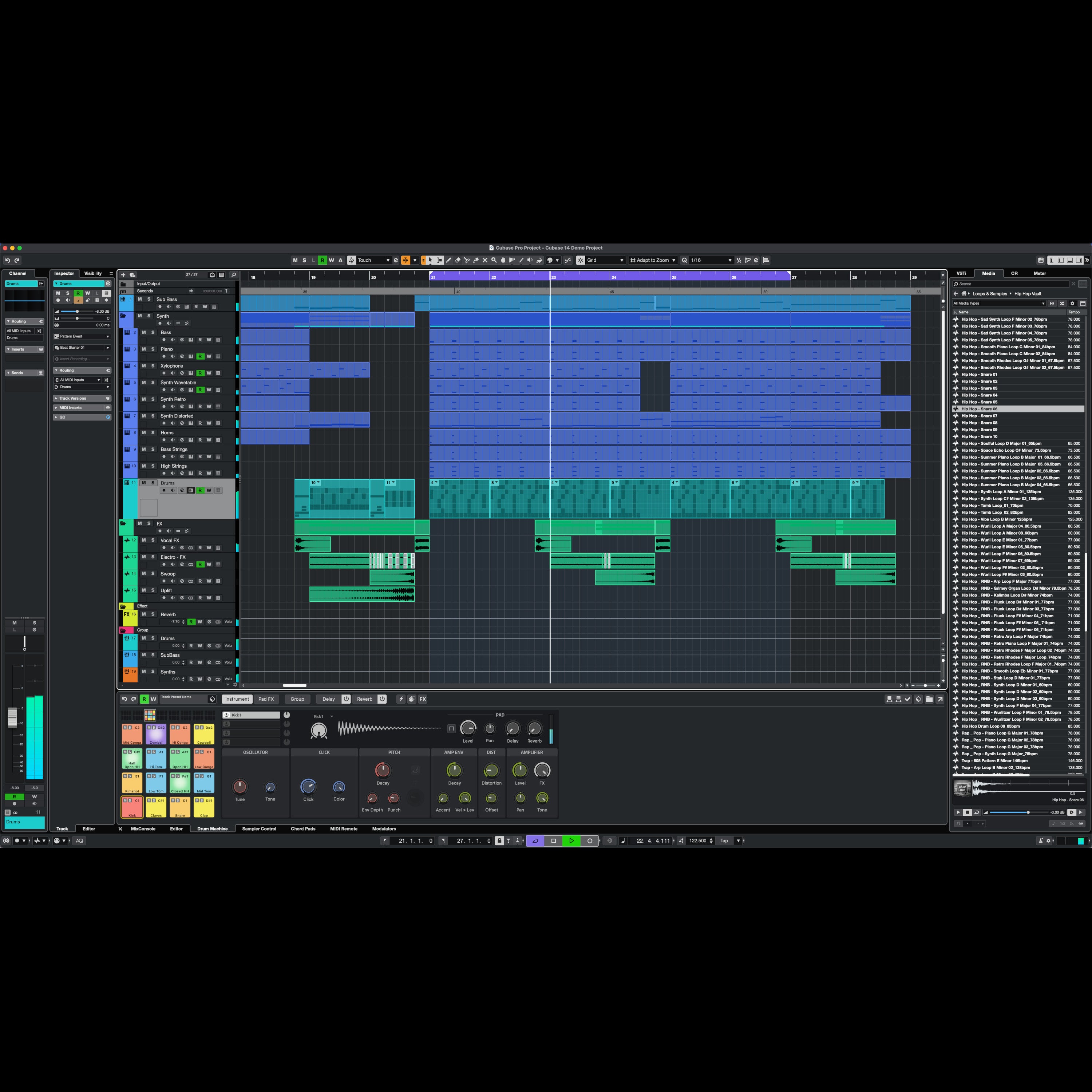Screen dimensions: 1092x1092
Task: Start playback with the green Play button
Action: point(571,841)
